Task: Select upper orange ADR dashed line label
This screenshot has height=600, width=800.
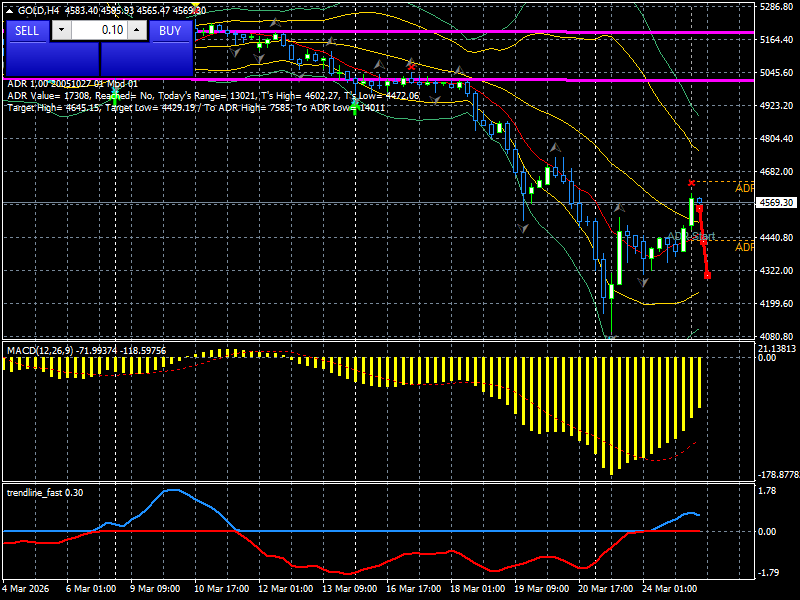Action: 744,188
